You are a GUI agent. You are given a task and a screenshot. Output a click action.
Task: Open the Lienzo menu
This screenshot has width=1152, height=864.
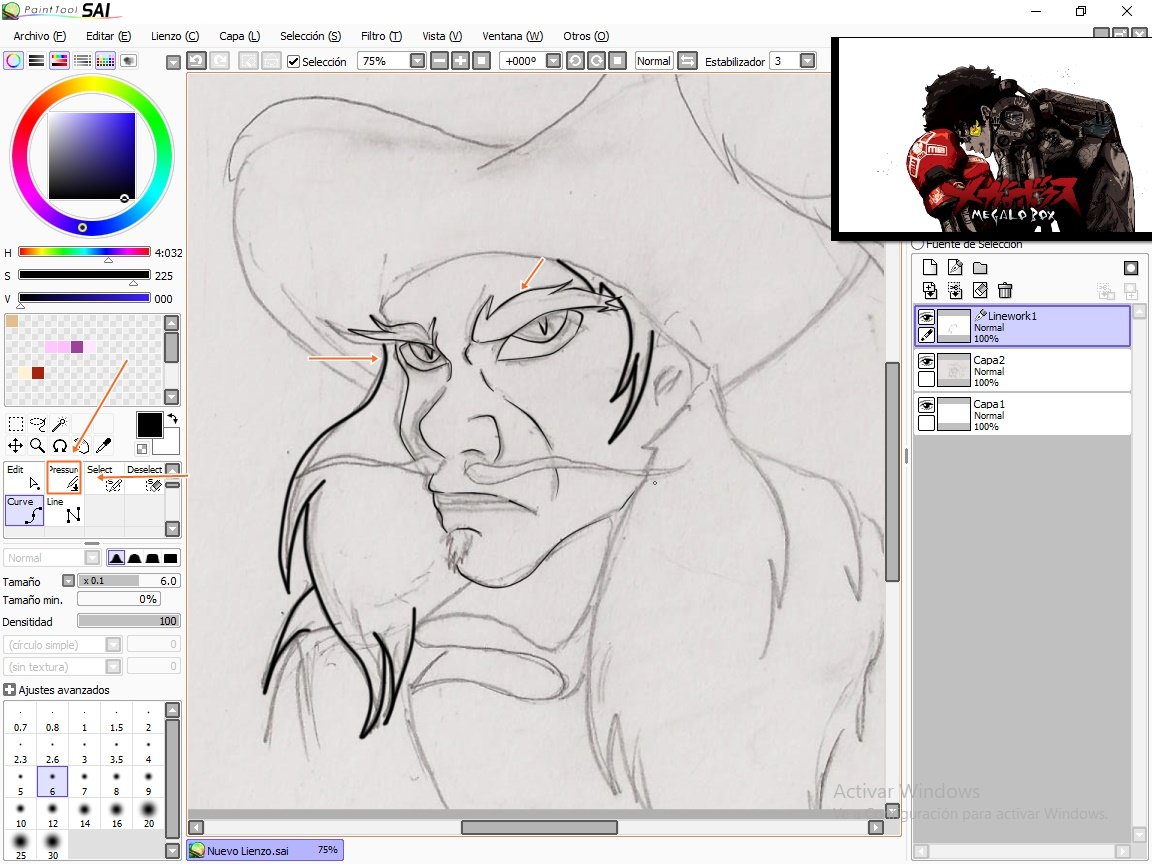[x=175, y=36]
